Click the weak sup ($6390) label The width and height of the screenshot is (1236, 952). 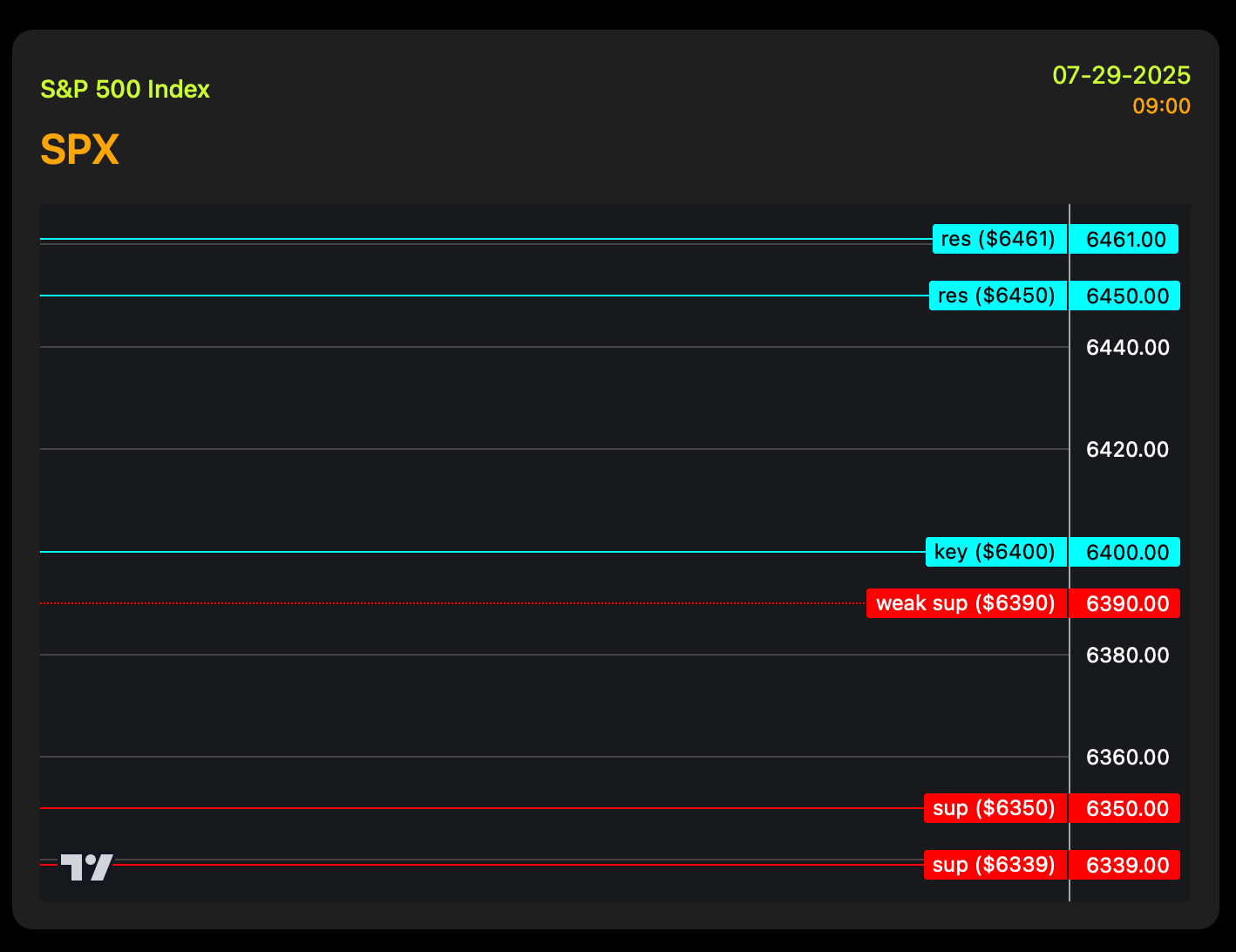[x=967, y=603]
